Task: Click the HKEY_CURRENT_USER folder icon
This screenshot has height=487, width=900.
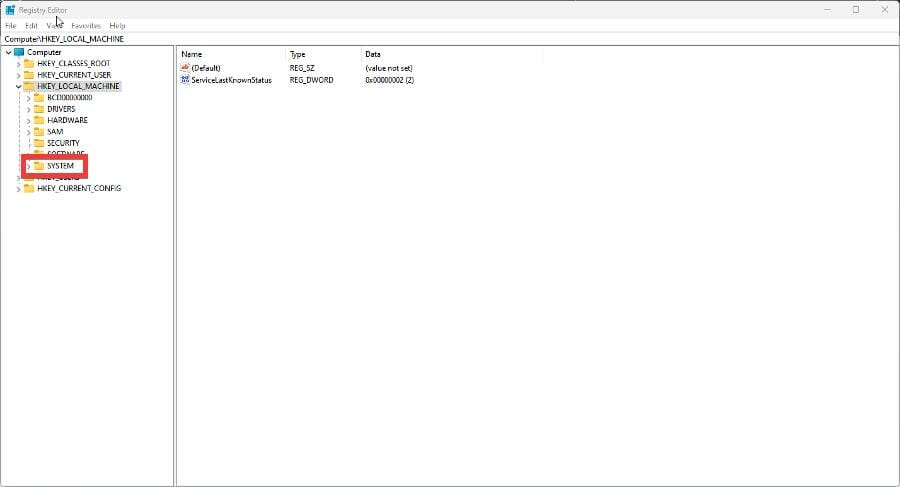Action: (29, 75)
